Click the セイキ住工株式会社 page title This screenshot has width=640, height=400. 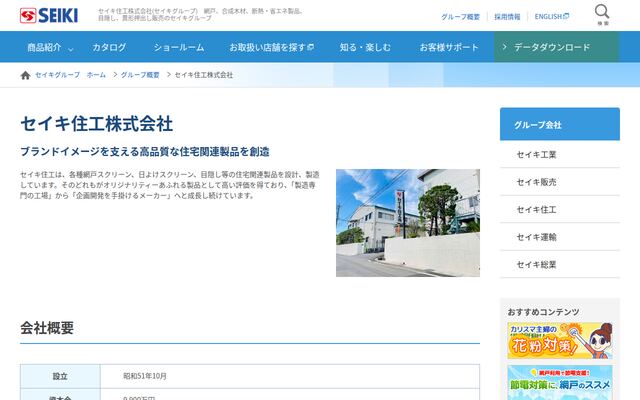(x=97, y=124)
